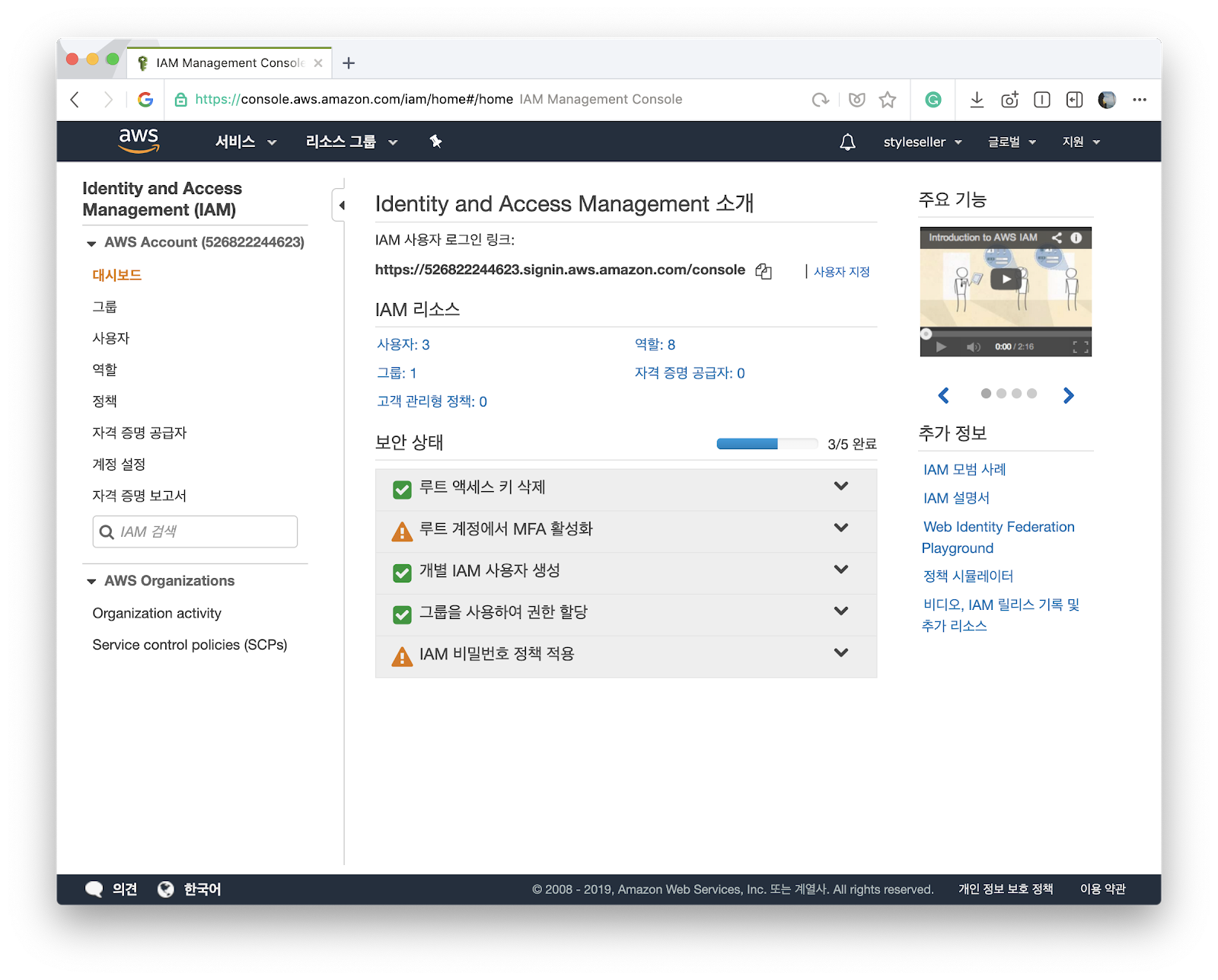Go to previous feature slide
This screenshot has width=1218, height=980.
pos(944,395)
